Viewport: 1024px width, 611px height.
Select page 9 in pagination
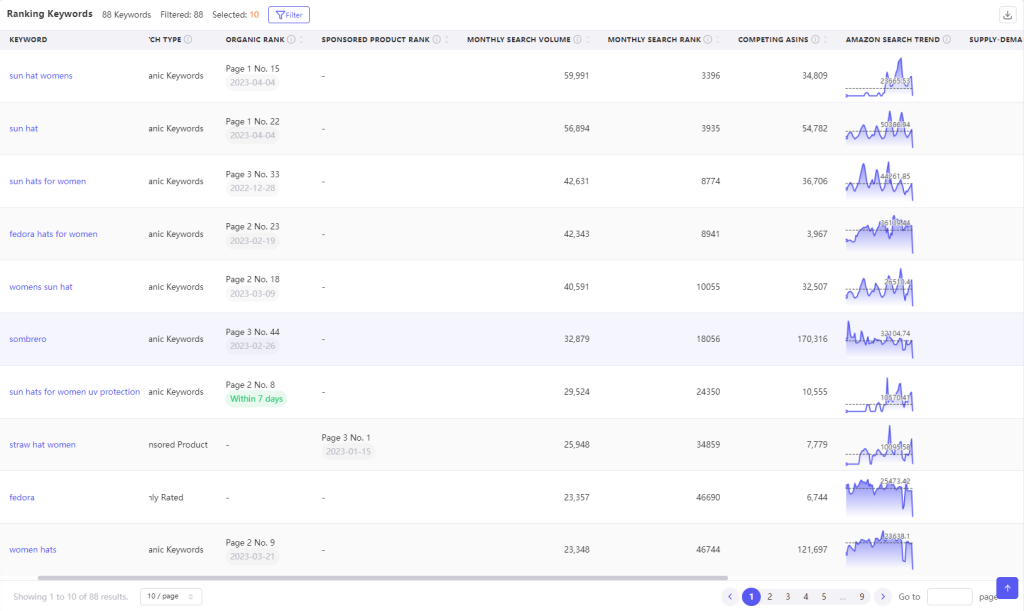click(862, 597)
